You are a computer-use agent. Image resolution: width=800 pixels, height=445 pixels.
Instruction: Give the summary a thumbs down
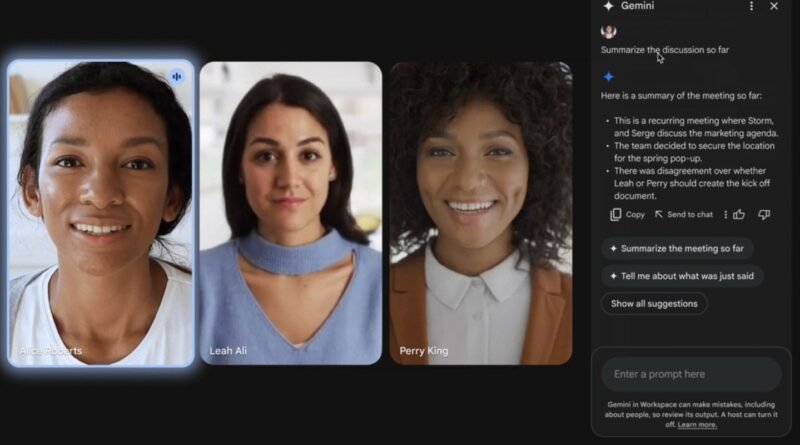click(x=764, y=214)
